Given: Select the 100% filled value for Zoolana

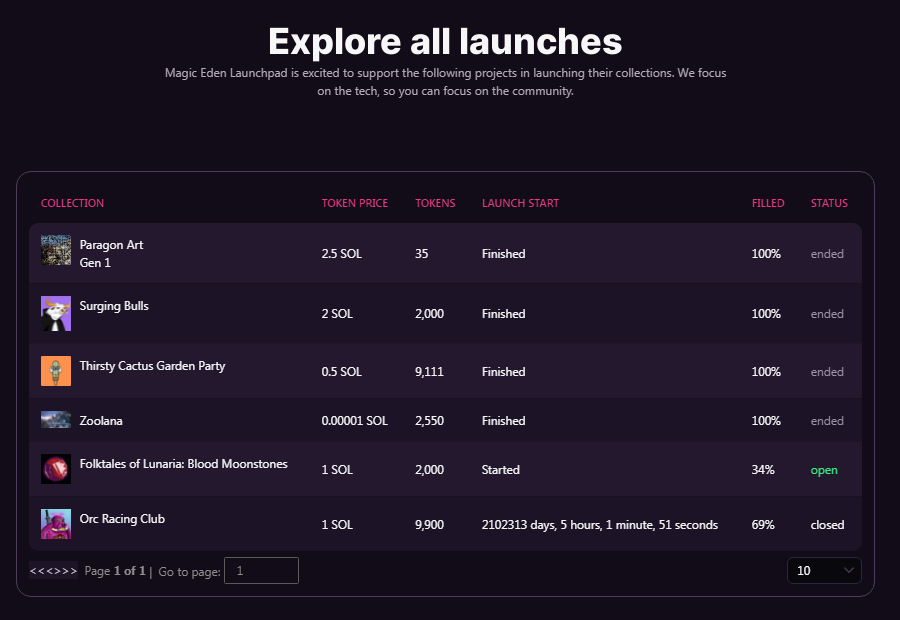Looking at the screenshot, I should pyautogui.click(x=766, y=421).
